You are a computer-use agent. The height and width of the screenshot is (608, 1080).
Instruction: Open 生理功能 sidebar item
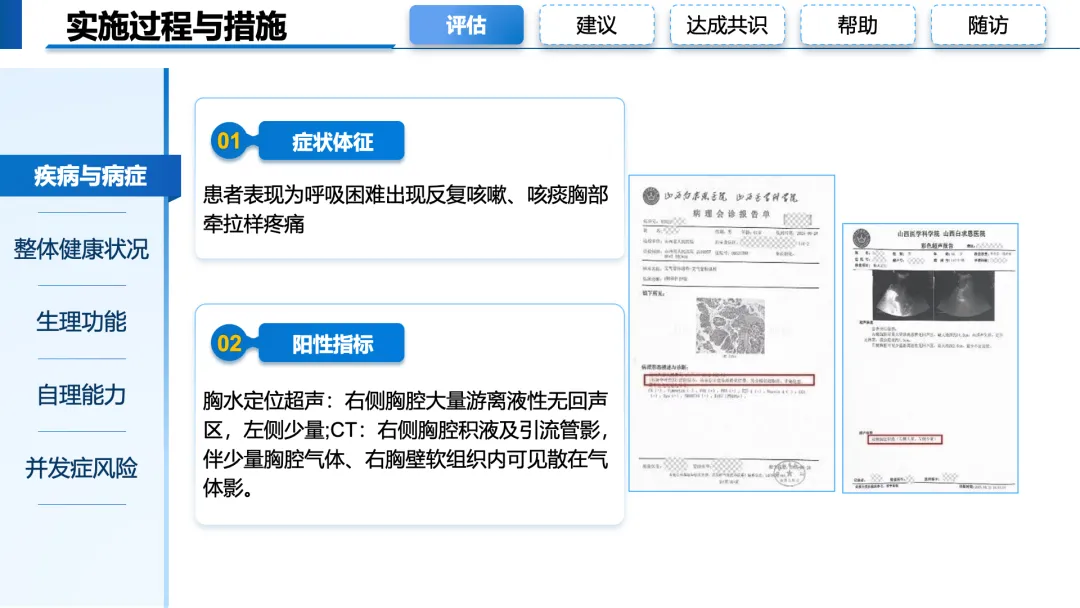click(x=81, y=322)
